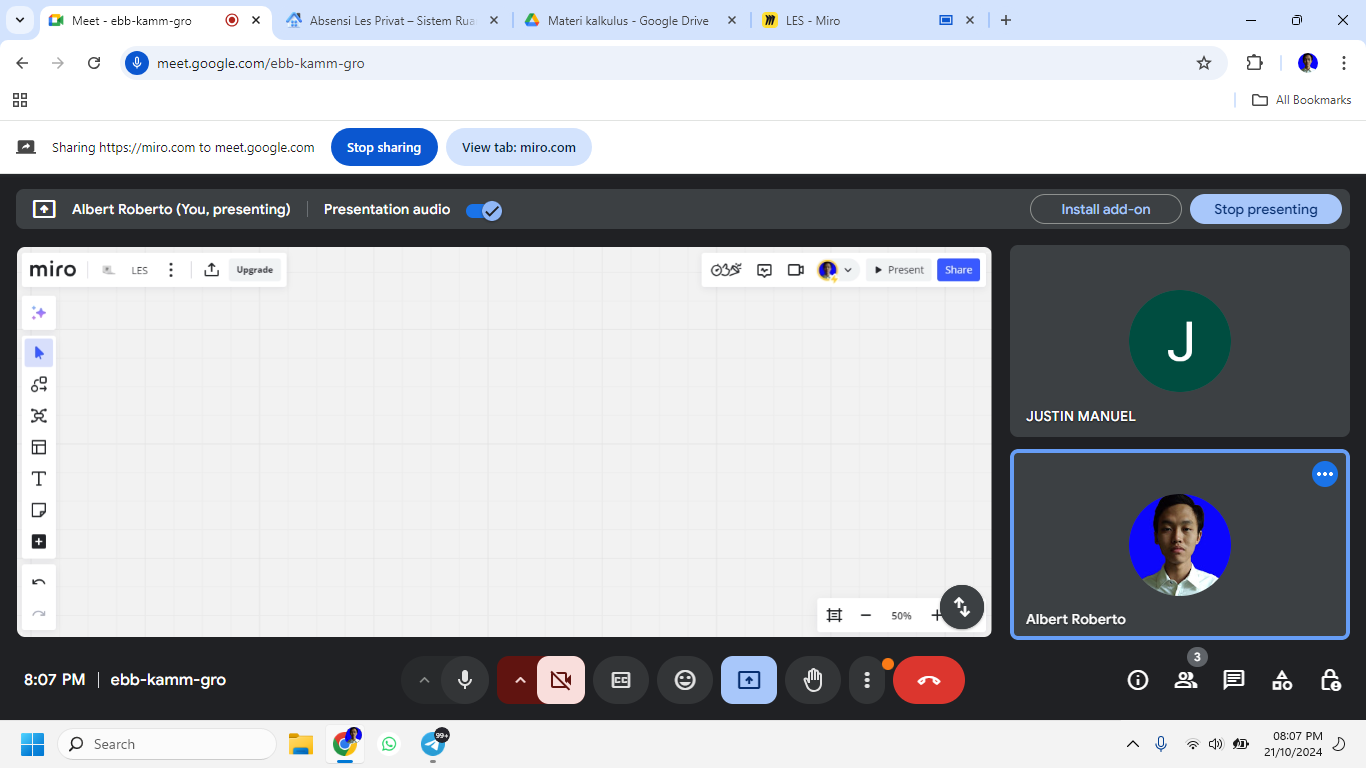Open the Windows Start menu
The width and height of the screenshot is (1366, 768).
(x=32, y=744)
